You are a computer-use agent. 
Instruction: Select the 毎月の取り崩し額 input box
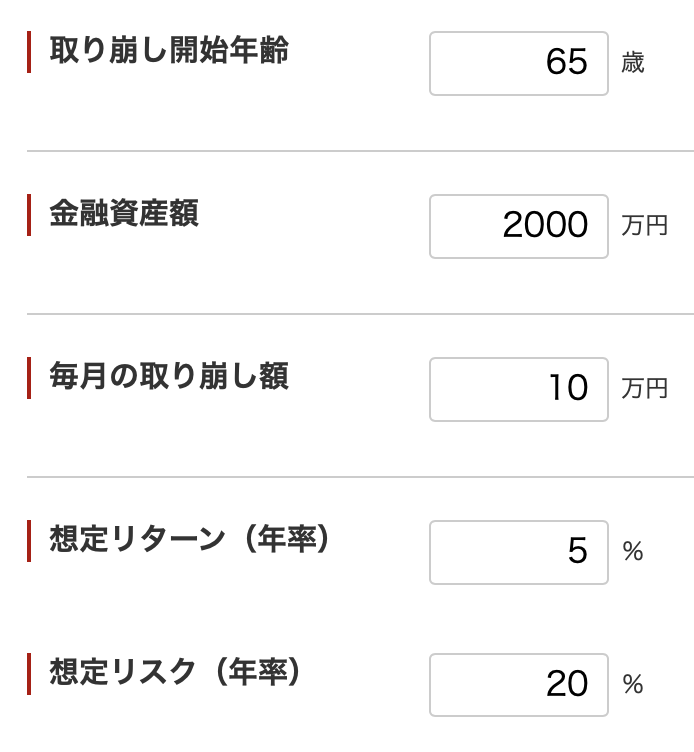(x=519, y=389)
